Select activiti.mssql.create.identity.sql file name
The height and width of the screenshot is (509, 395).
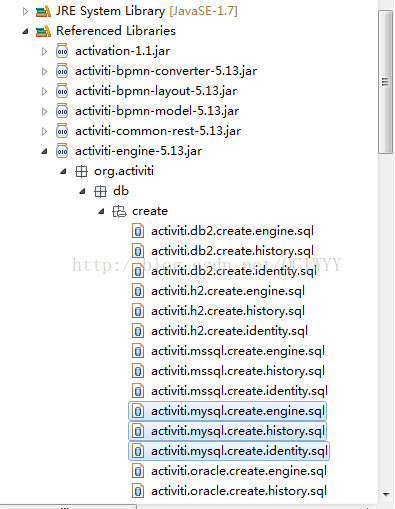click(239, 391)
